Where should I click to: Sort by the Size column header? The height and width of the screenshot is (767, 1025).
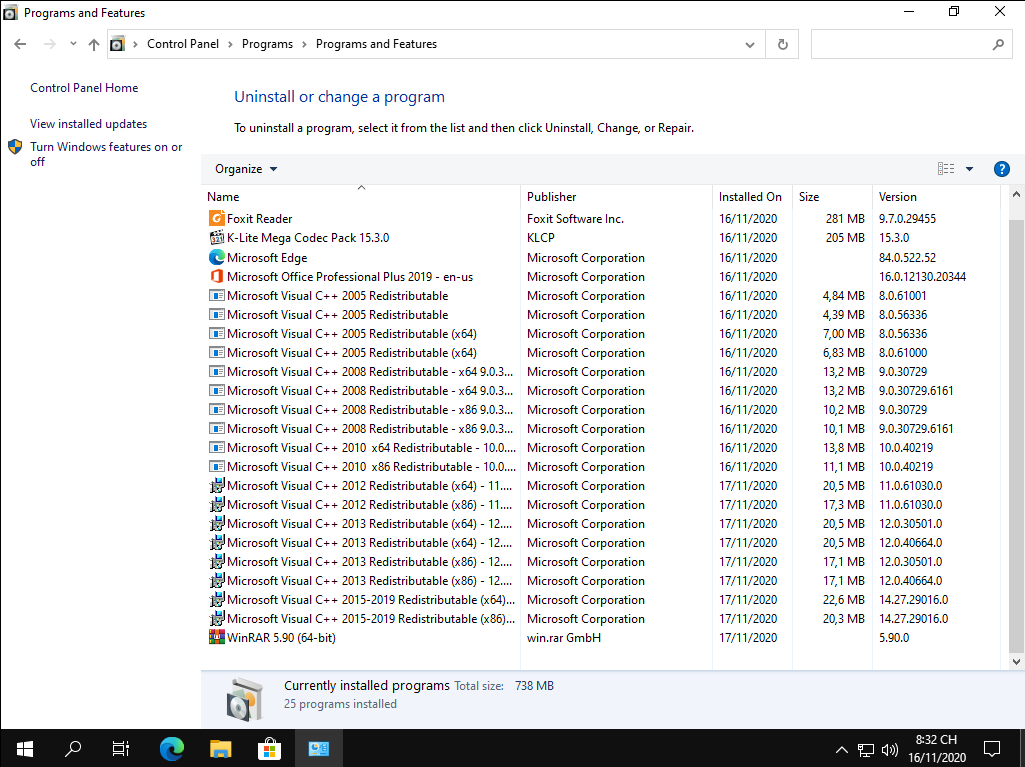click(x=832, y=196)
